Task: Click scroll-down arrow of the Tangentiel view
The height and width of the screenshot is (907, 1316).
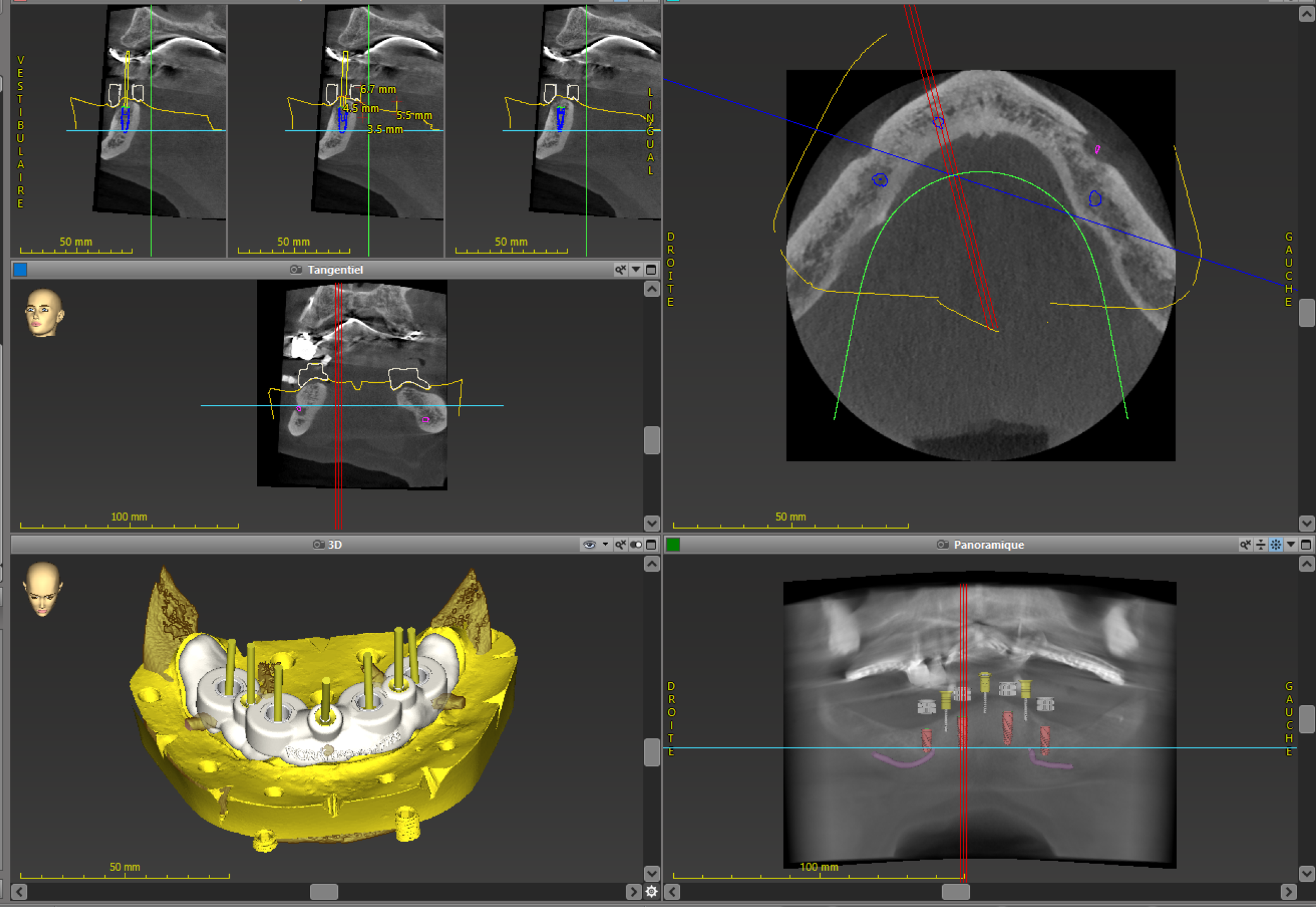Action: pyautogui.click(x=652, y=523)
